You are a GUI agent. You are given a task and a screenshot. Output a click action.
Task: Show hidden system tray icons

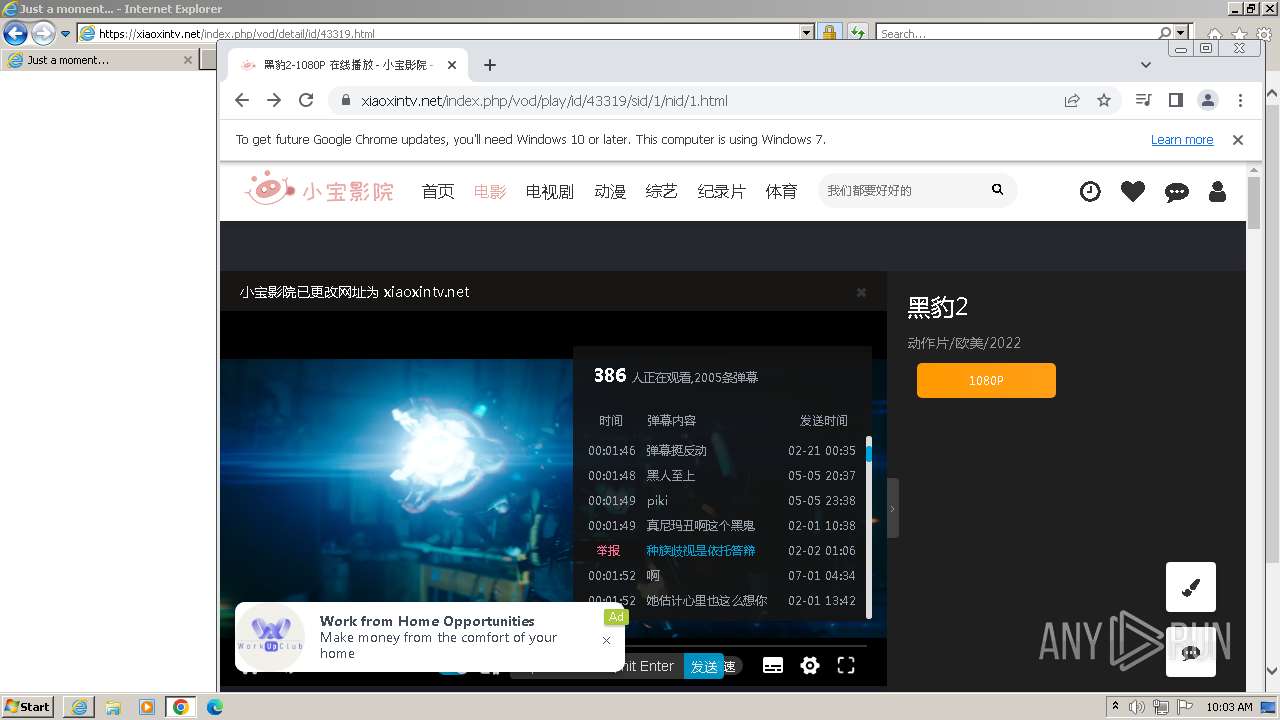point(1115,707)
